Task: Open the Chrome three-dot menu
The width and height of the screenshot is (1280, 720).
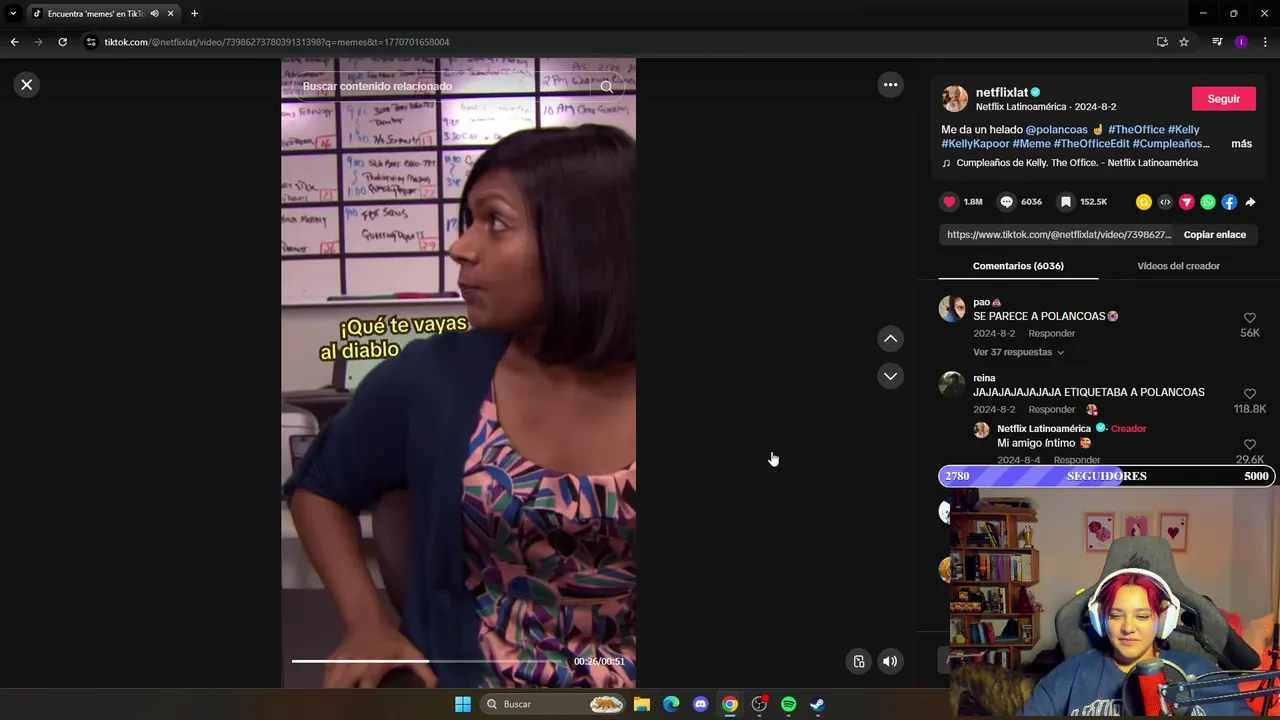Action: coord(1265,42)
